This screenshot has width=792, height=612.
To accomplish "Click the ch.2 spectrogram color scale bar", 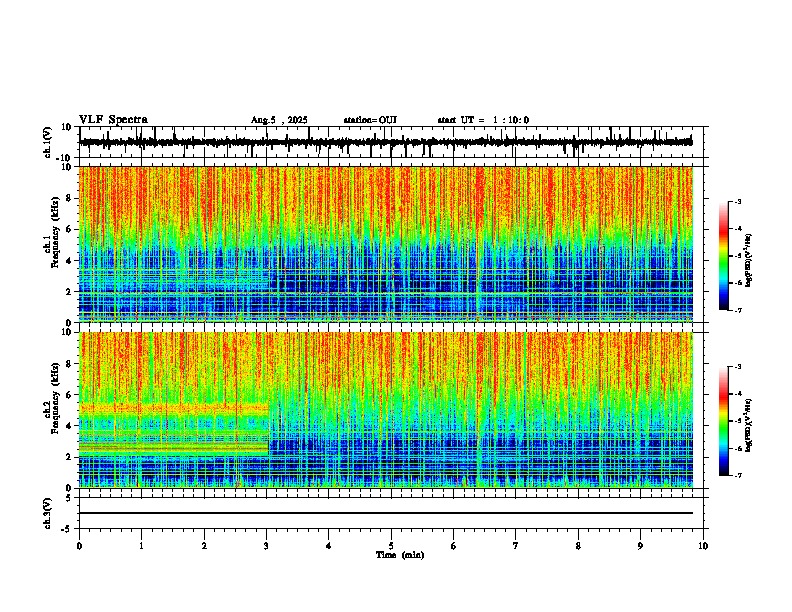I will click(x=724, y=421).
